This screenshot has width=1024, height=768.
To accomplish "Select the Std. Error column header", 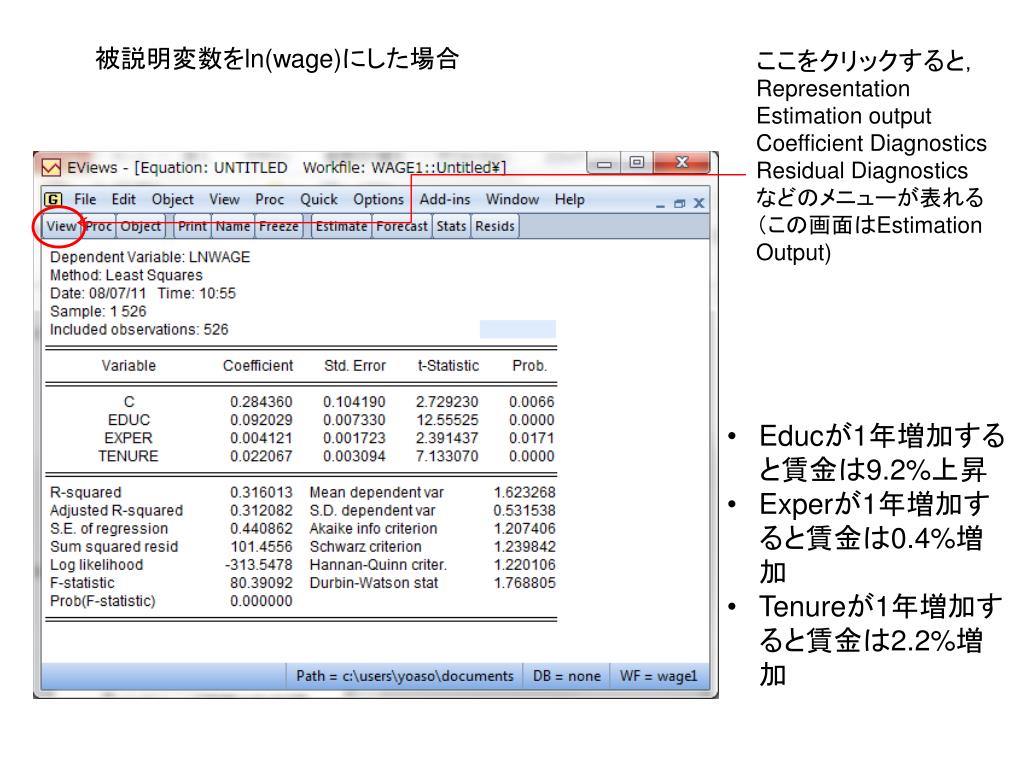I will point(355,366).
